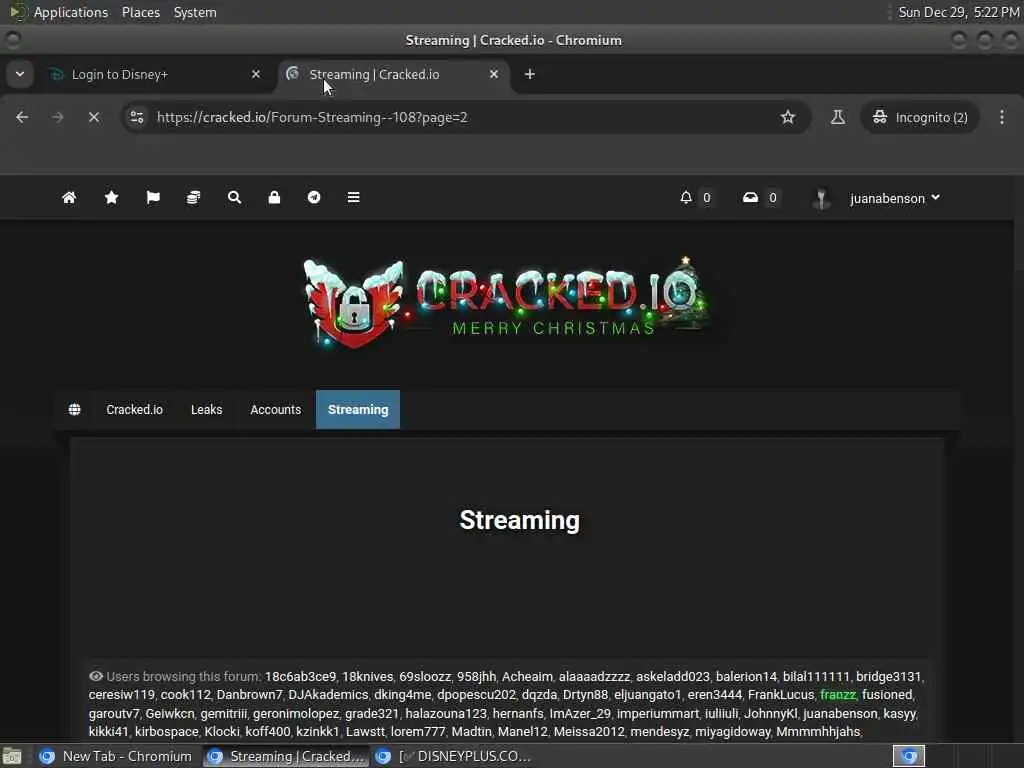
Task: Open the forum search magnifier icon
Action: tap(234, 197)
